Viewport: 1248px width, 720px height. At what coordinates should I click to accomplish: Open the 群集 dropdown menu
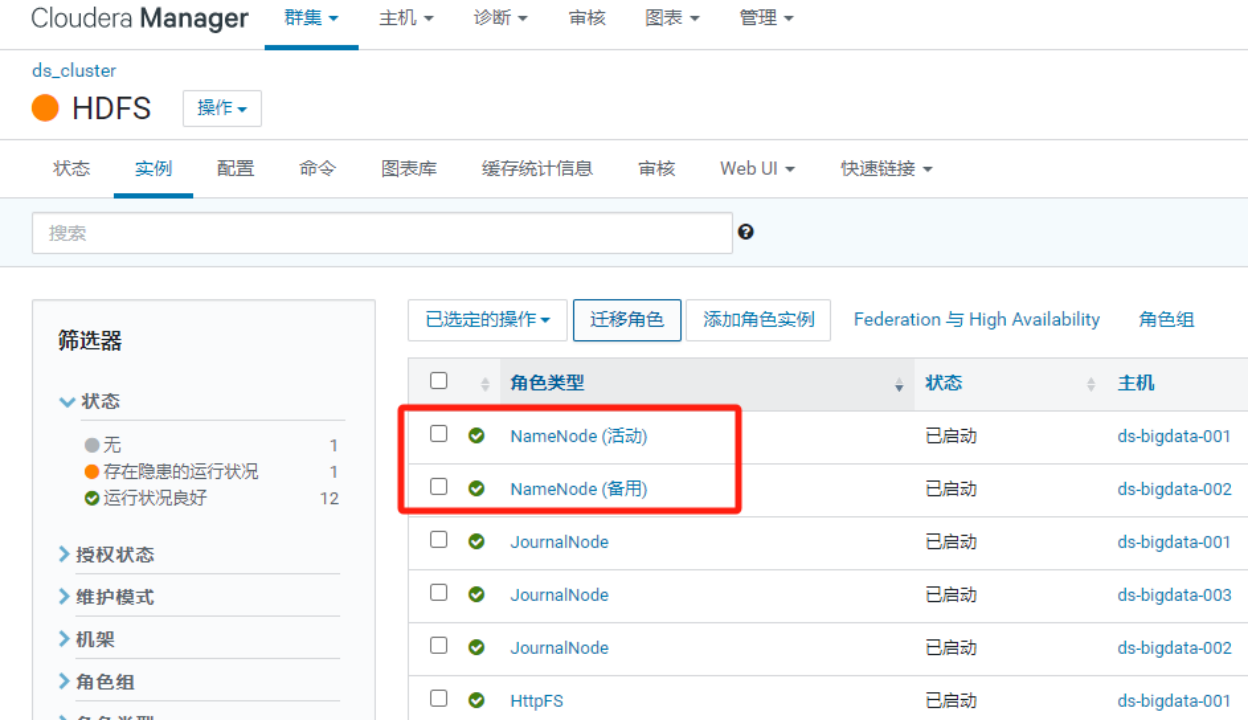tap(311, 18)
